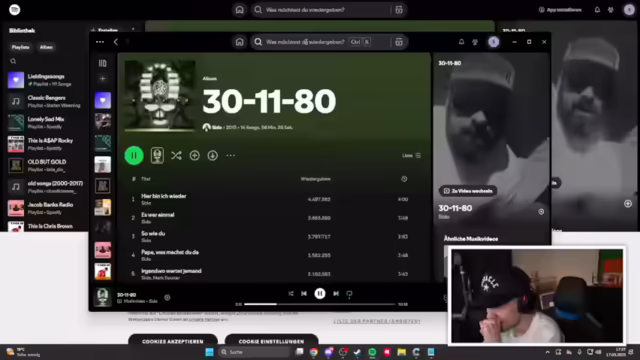Open Browse icon in back window top bar

tap(399, 9)
